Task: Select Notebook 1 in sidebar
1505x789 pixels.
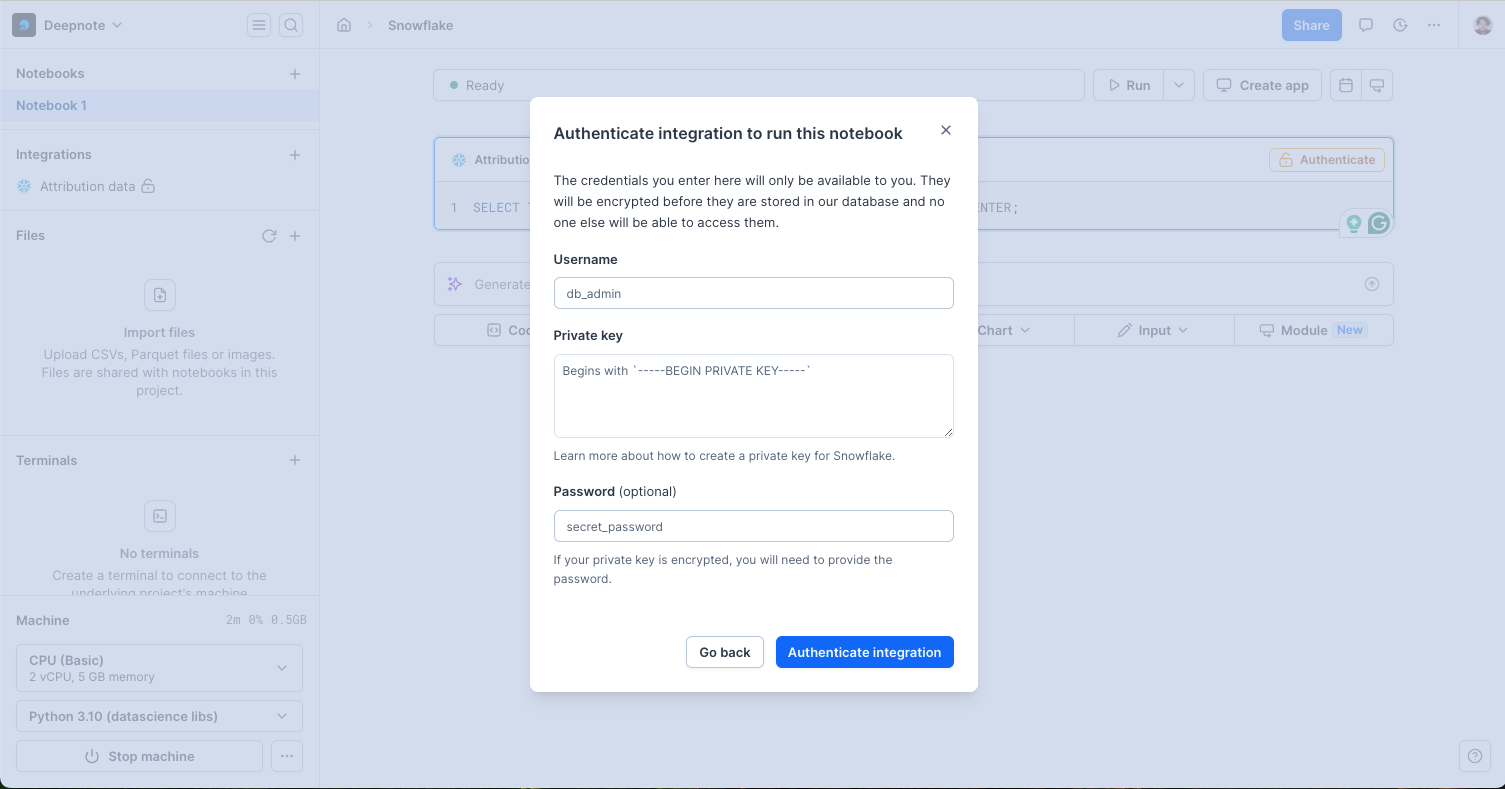Action: (160, 105)
